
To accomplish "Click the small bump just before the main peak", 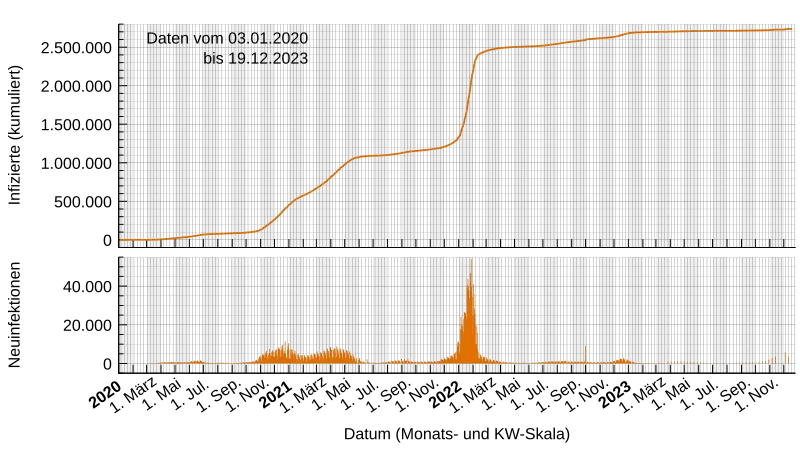I will click(403, 361).
